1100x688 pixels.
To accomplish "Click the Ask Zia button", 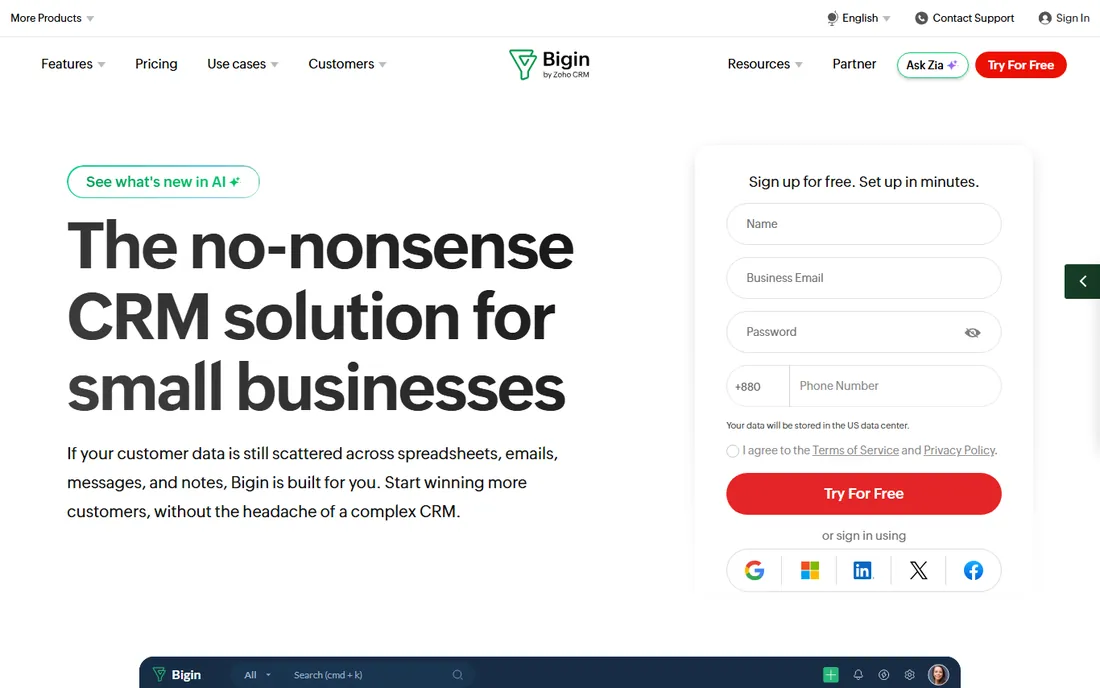I will 932,65.
